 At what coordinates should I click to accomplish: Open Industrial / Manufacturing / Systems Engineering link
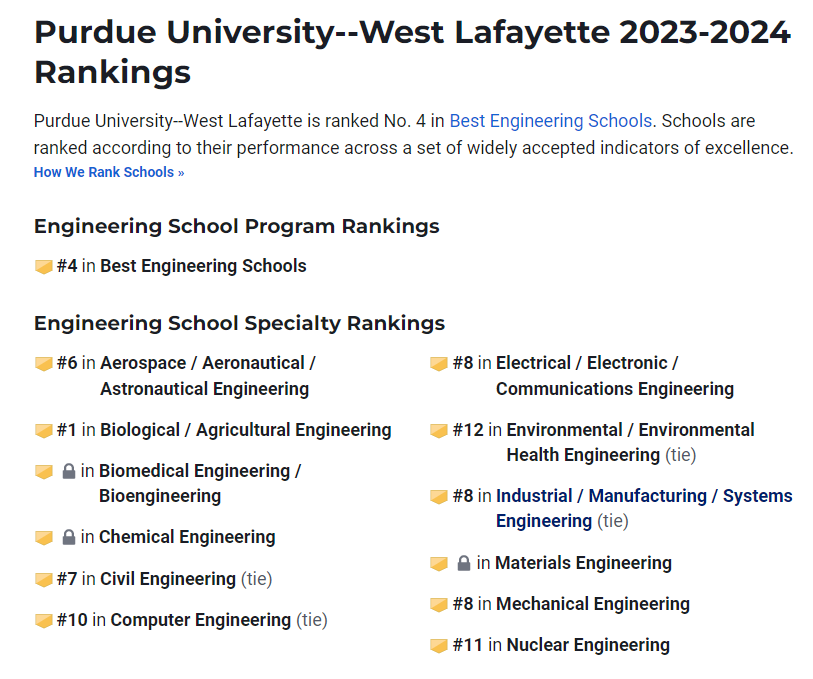click(644, 508)
